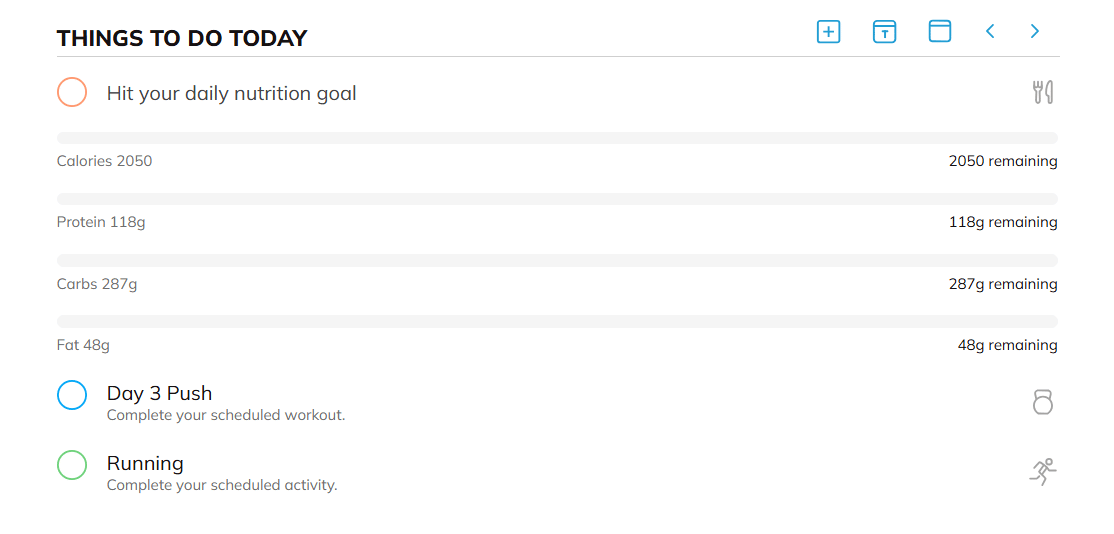Go to previous day with left chevron
The image size is (1114, 534).
(990, 32)
